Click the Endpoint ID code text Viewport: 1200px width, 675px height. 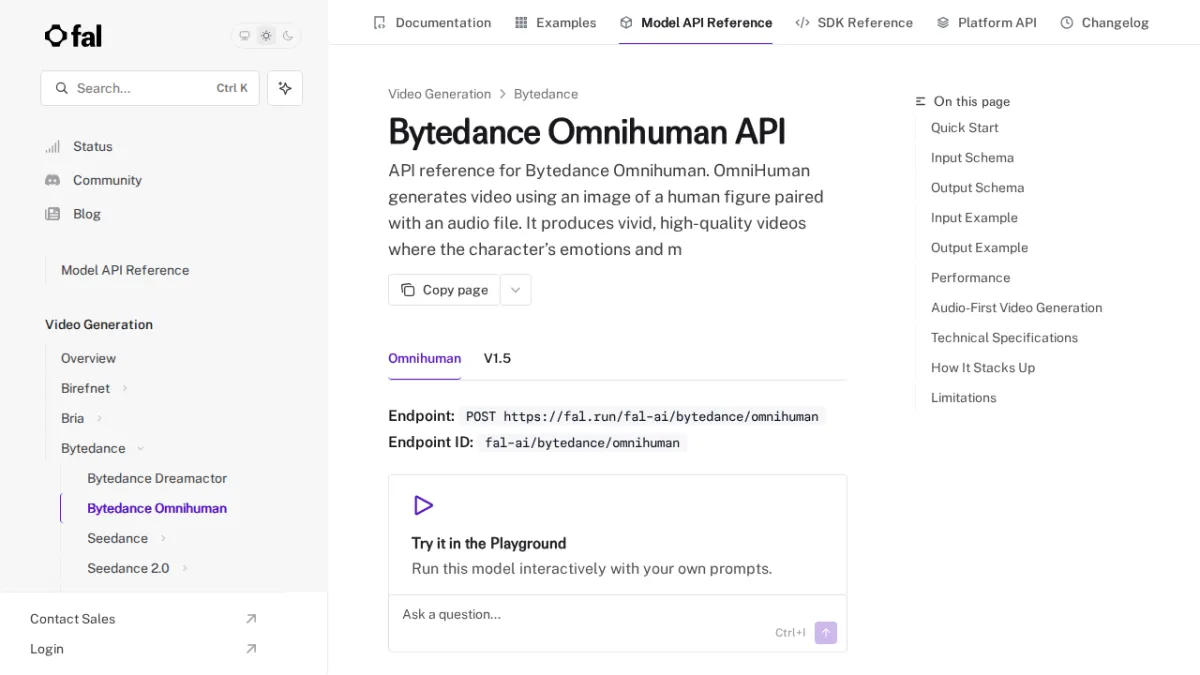point(582,442)
